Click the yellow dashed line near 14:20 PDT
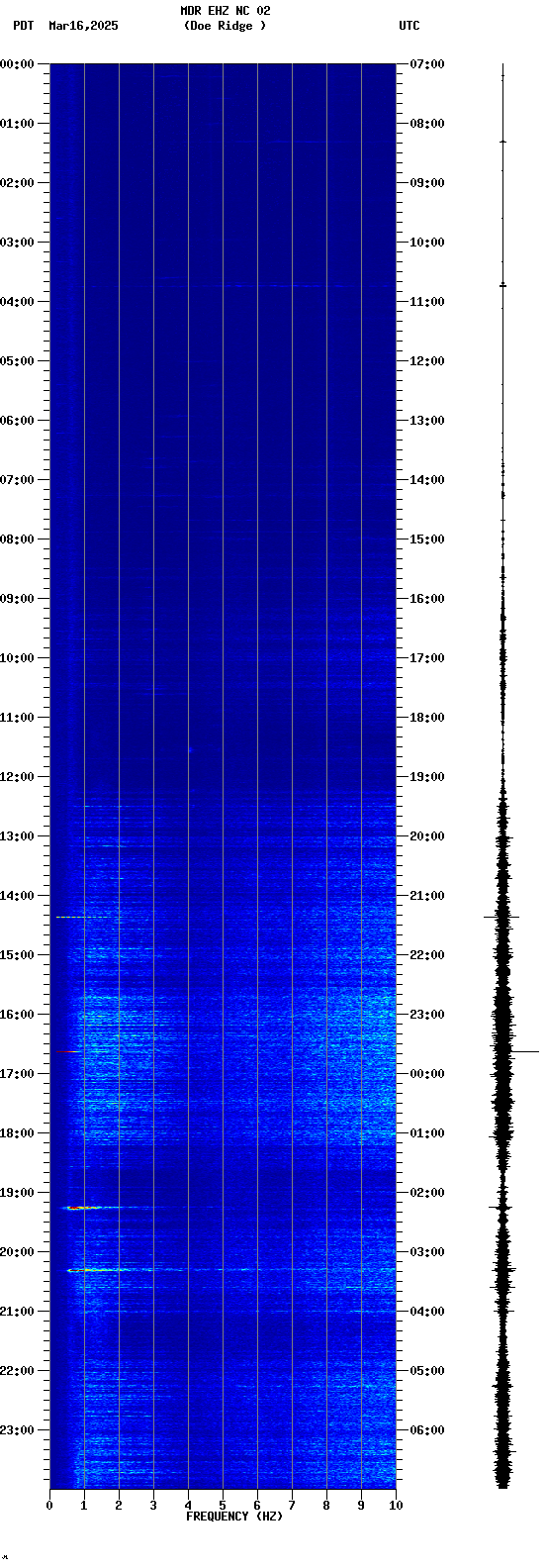Image resolution: width=546 pixels, height=1568 pixels. 83,917
